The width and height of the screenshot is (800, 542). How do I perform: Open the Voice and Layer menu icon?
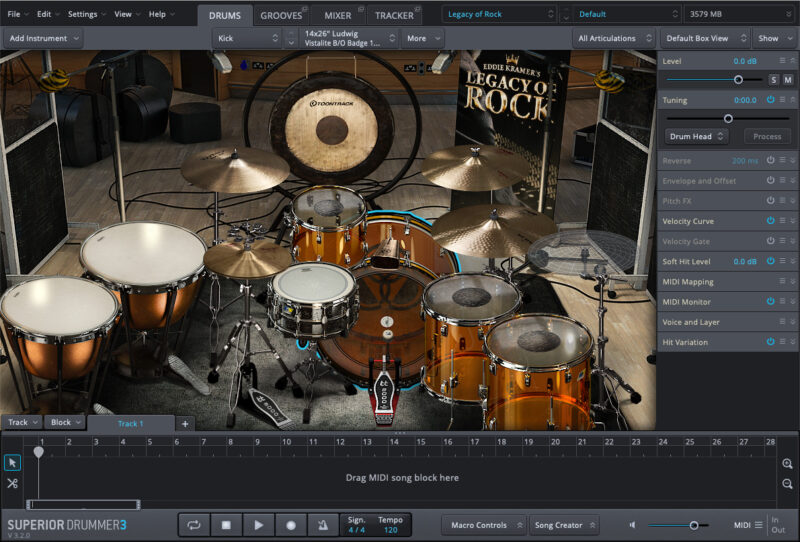[782, 322]
